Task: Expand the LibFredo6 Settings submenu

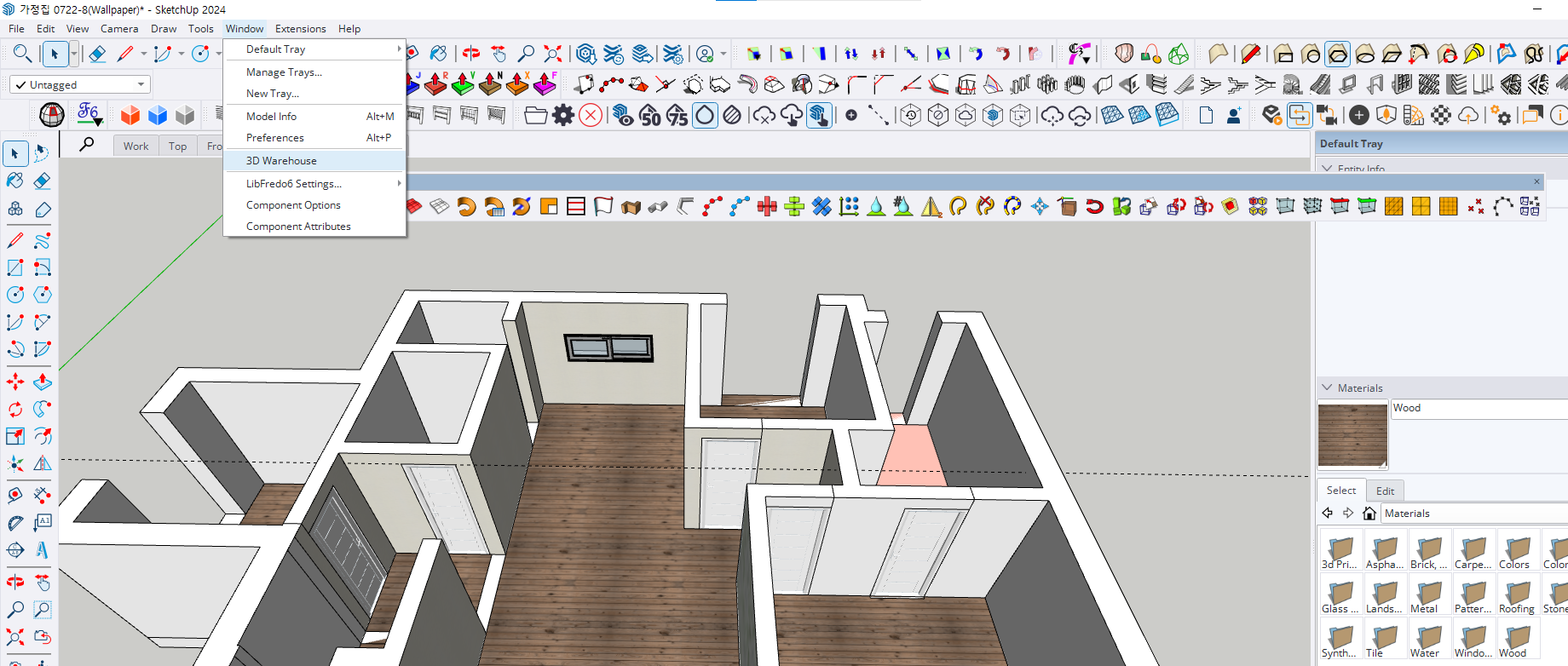Action: tap(314, 183)
